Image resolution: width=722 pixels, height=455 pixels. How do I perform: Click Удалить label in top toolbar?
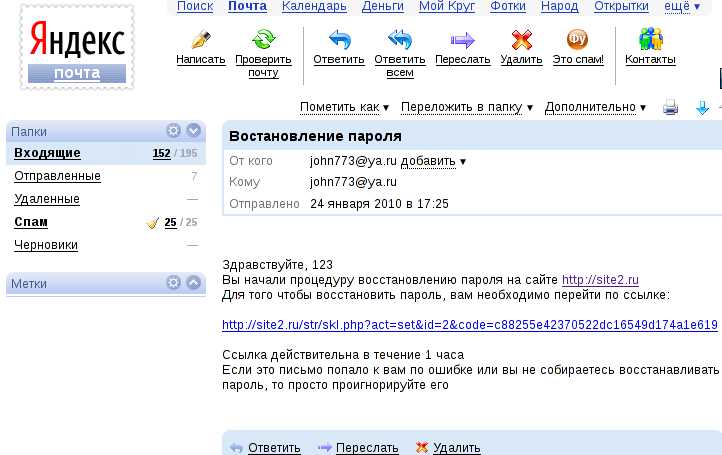(521, 60)
